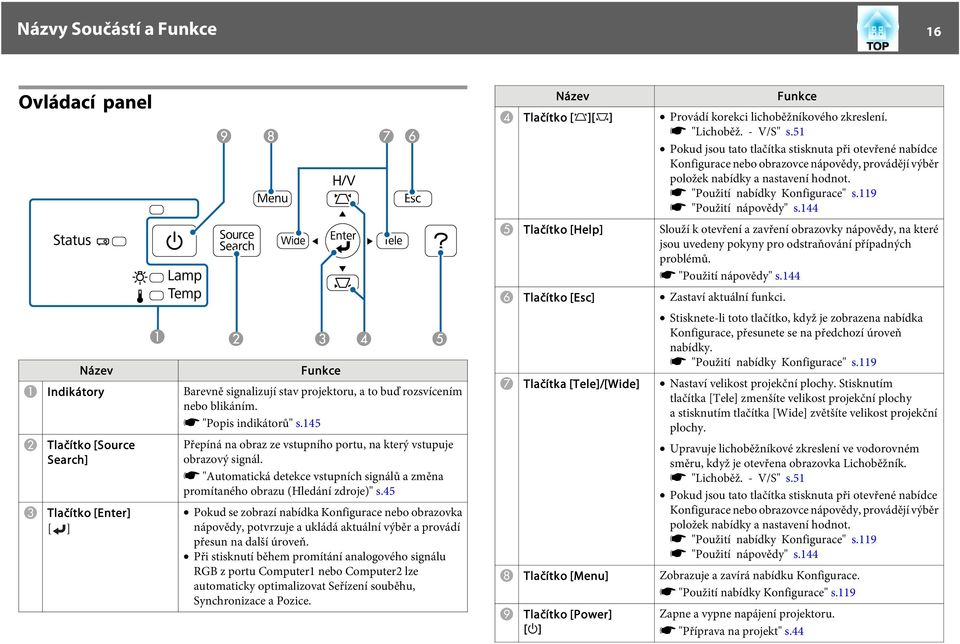
Task: Select the Menu button in the diagram
Action: (x=272, y=198)
